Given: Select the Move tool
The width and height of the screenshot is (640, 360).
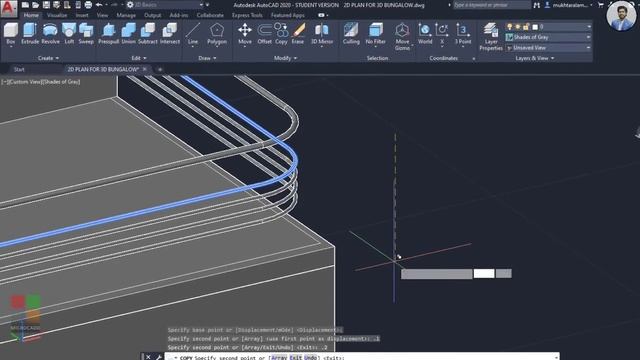Looking at the screenshot, I should (245, 33).
